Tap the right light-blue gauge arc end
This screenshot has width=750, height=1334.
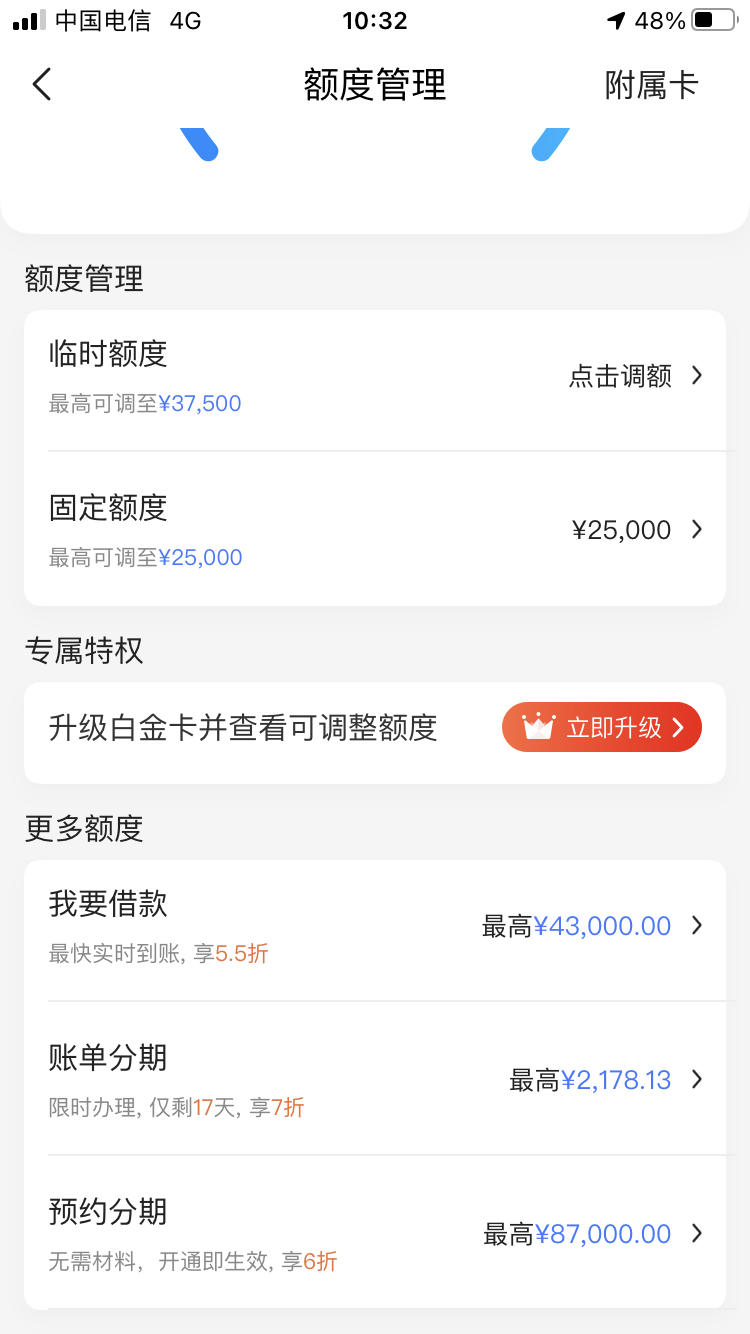pos(550,145)
